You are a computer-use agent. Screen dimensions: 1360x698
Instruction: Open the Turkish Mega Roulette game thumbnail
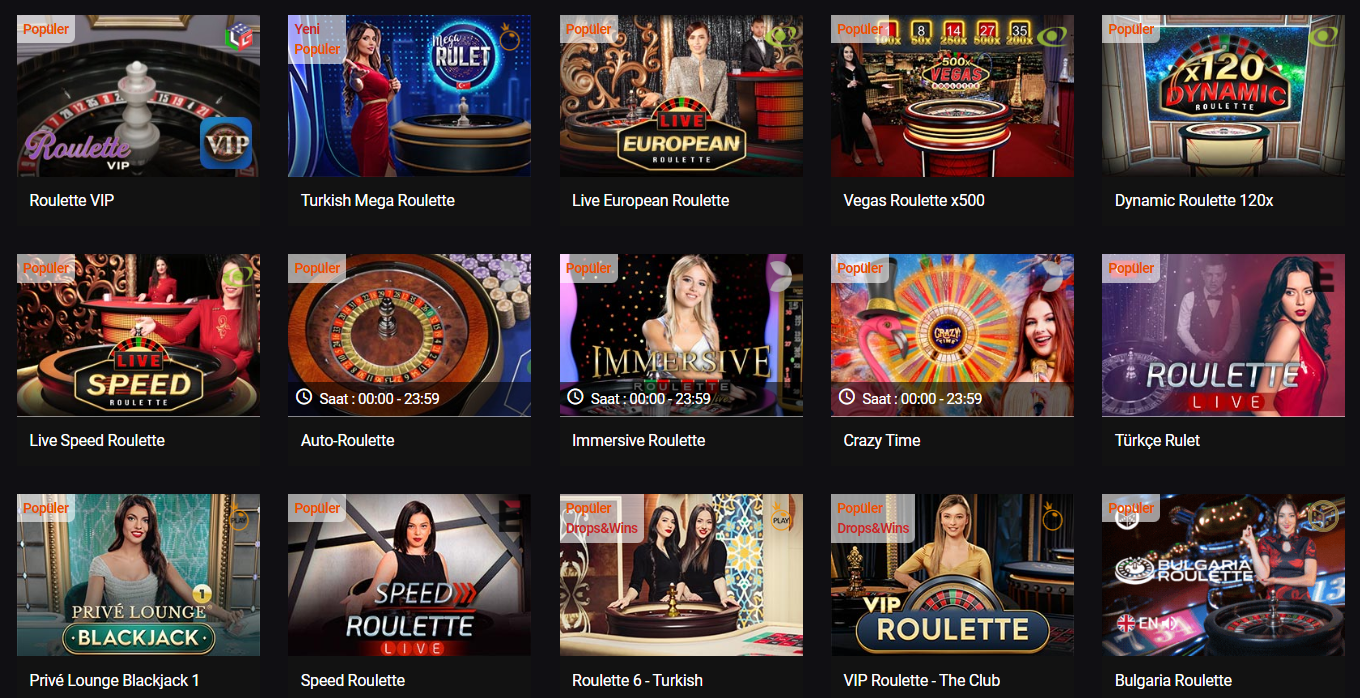point(409,96)
